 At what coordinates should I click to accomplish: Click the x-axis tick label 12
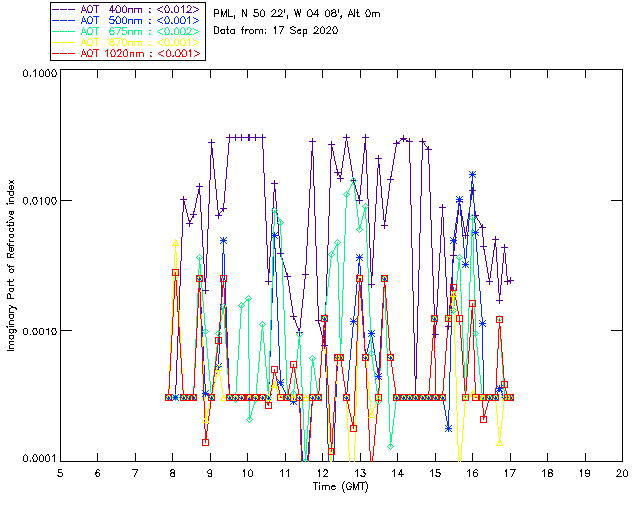pos(322,473)
